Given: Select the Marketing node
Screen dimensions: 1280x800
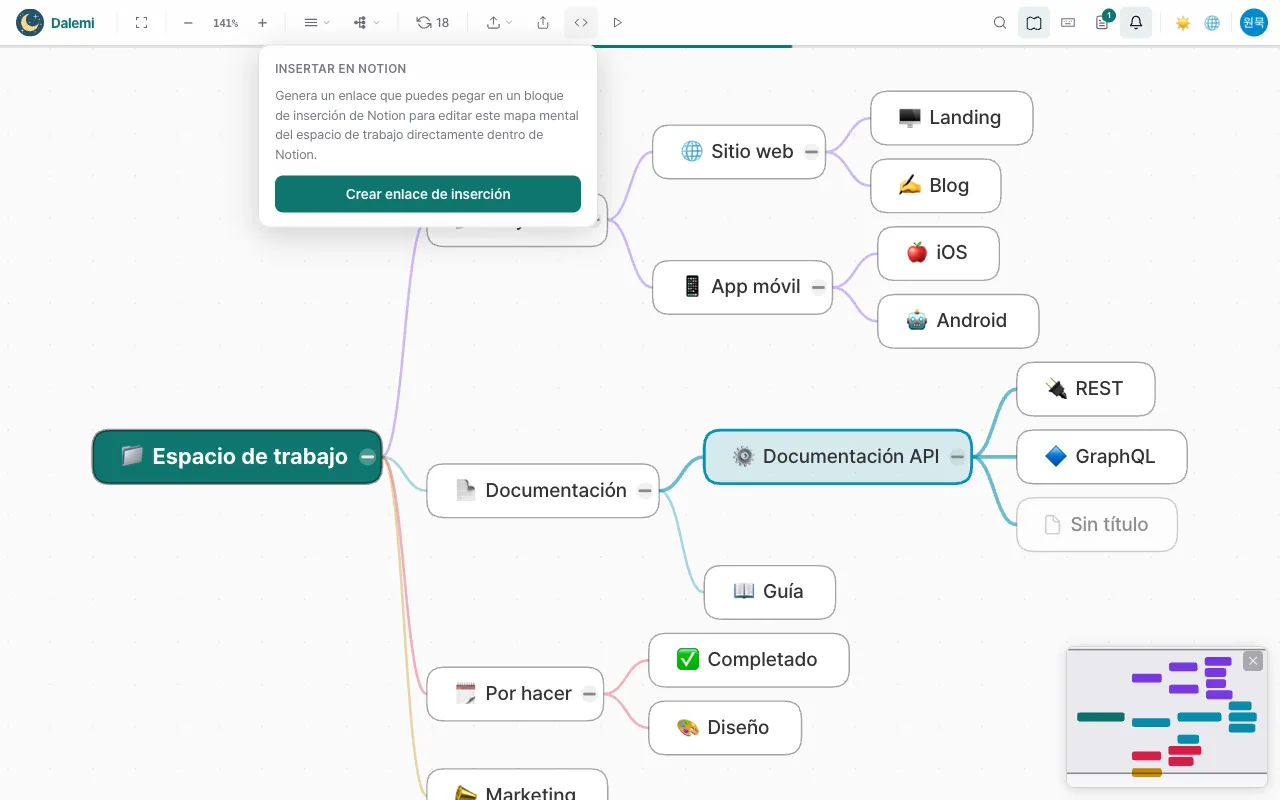Looking at the screenshot, I should [x=517, y=785].
